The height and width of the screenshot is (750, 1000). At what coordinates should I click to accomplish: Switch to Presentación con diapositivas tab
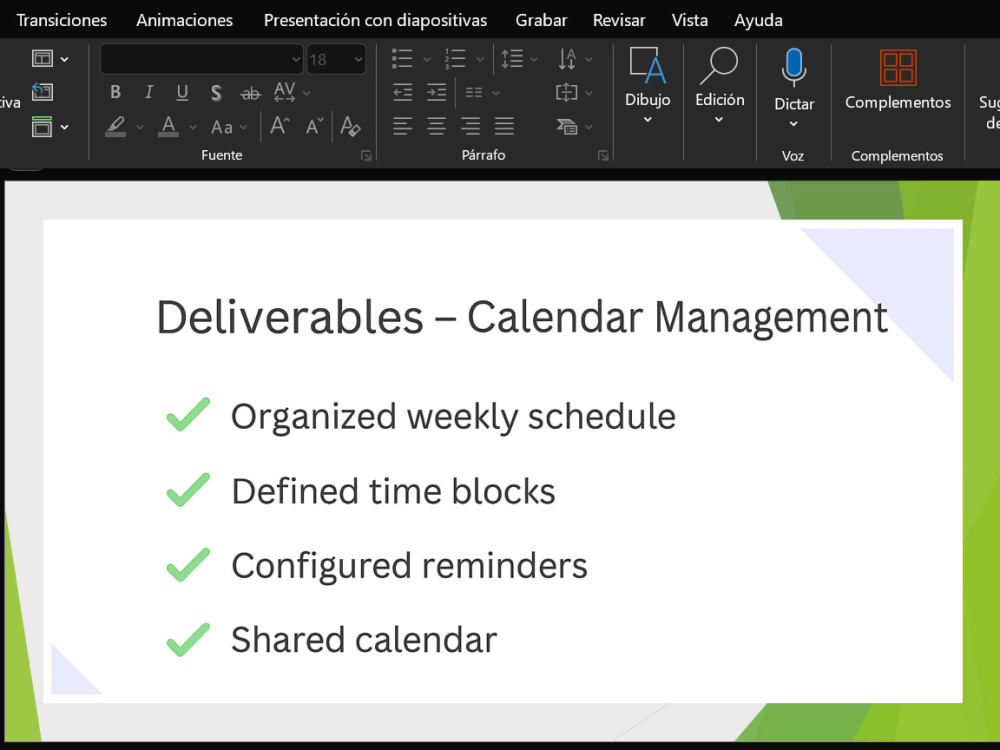(x=375, y=20)
